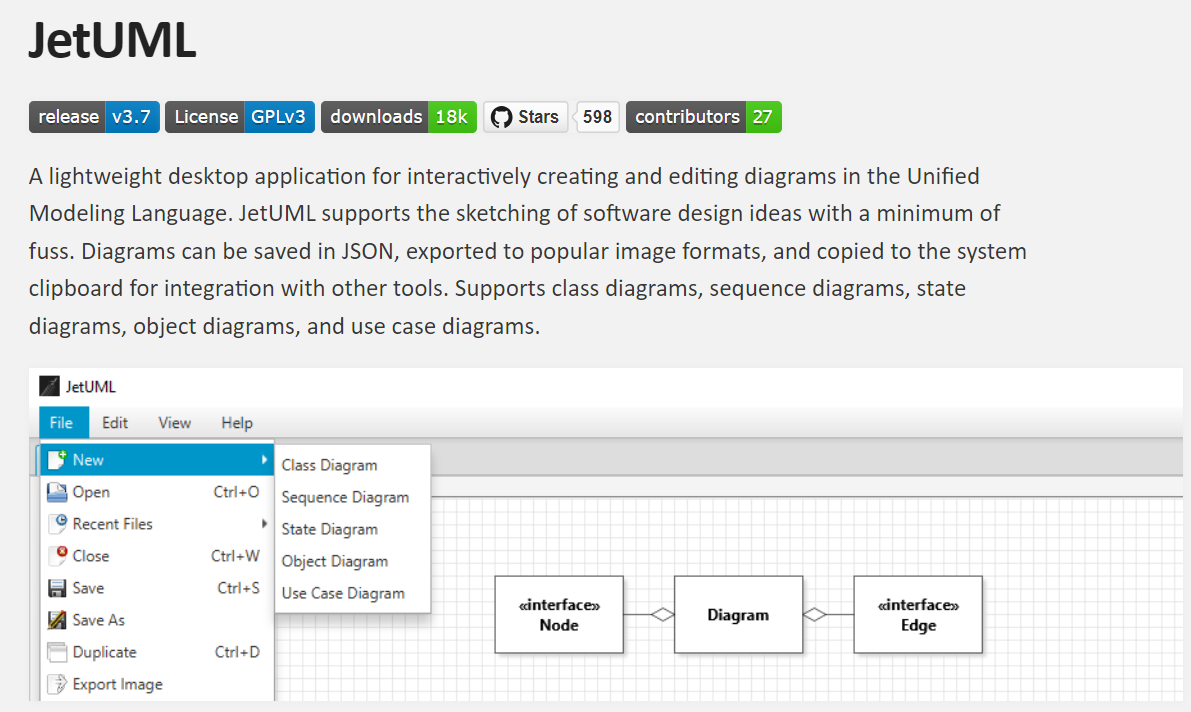Click the JetUML page heading
This screenshot has height=712, width=1191.
[112, 40]
